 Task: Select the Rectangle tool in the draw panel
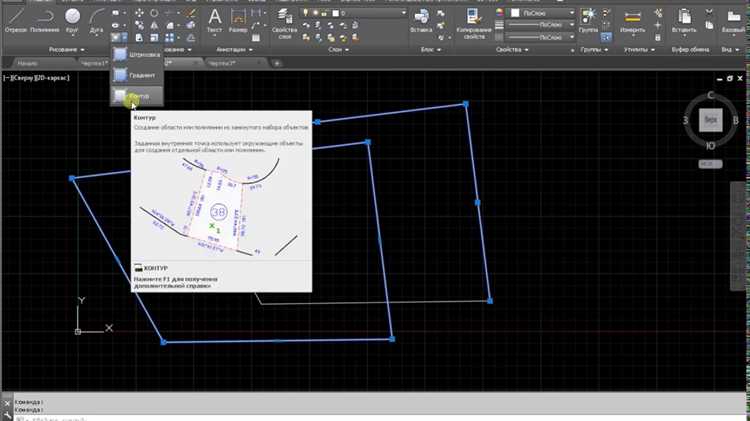point(116,13)
